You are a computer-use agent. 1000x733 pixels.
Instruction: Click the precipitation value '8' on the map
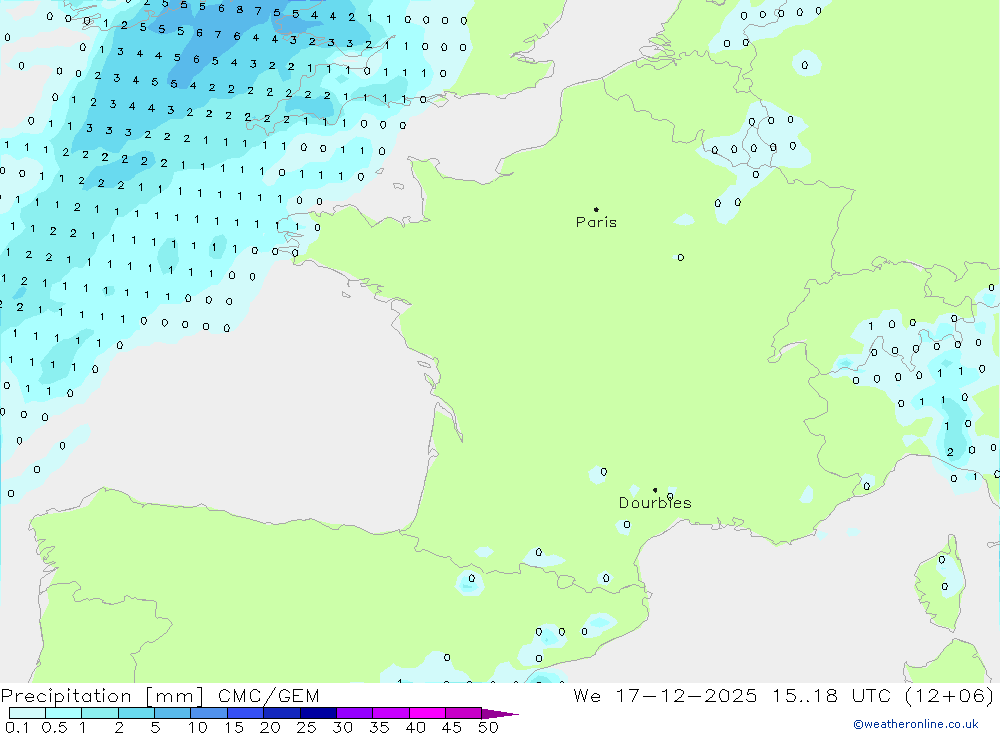tap(239, 10)
